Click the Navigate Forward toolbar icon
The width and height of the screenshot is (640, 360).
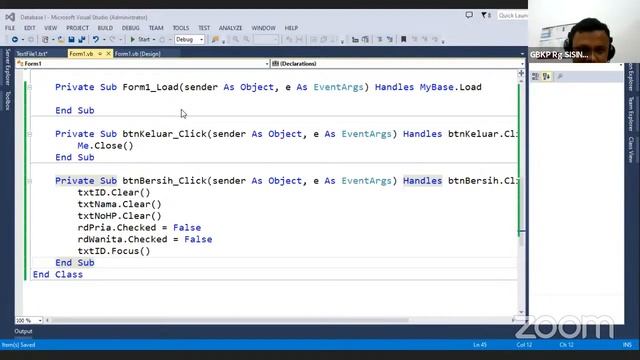click(x=31, y=40)
